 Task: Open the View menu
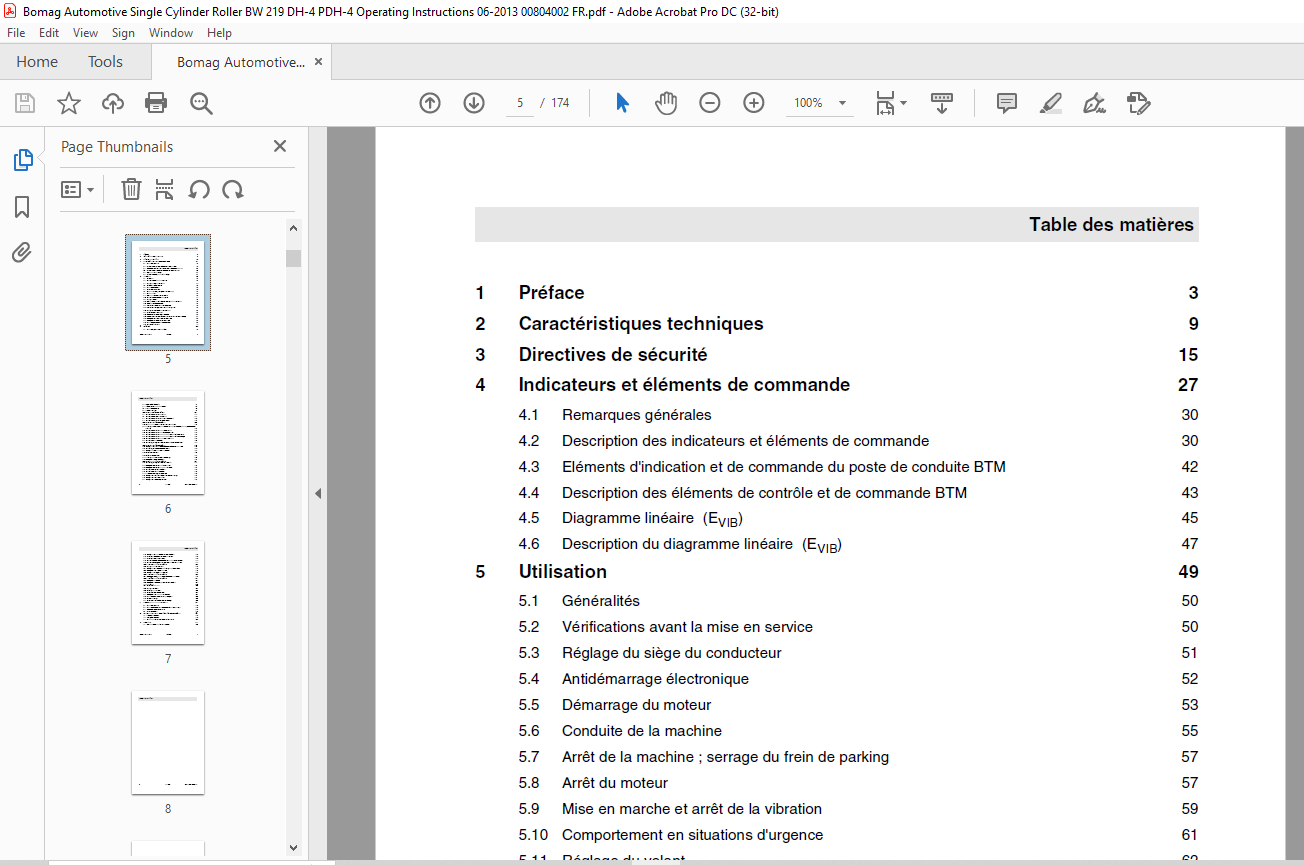85,33
